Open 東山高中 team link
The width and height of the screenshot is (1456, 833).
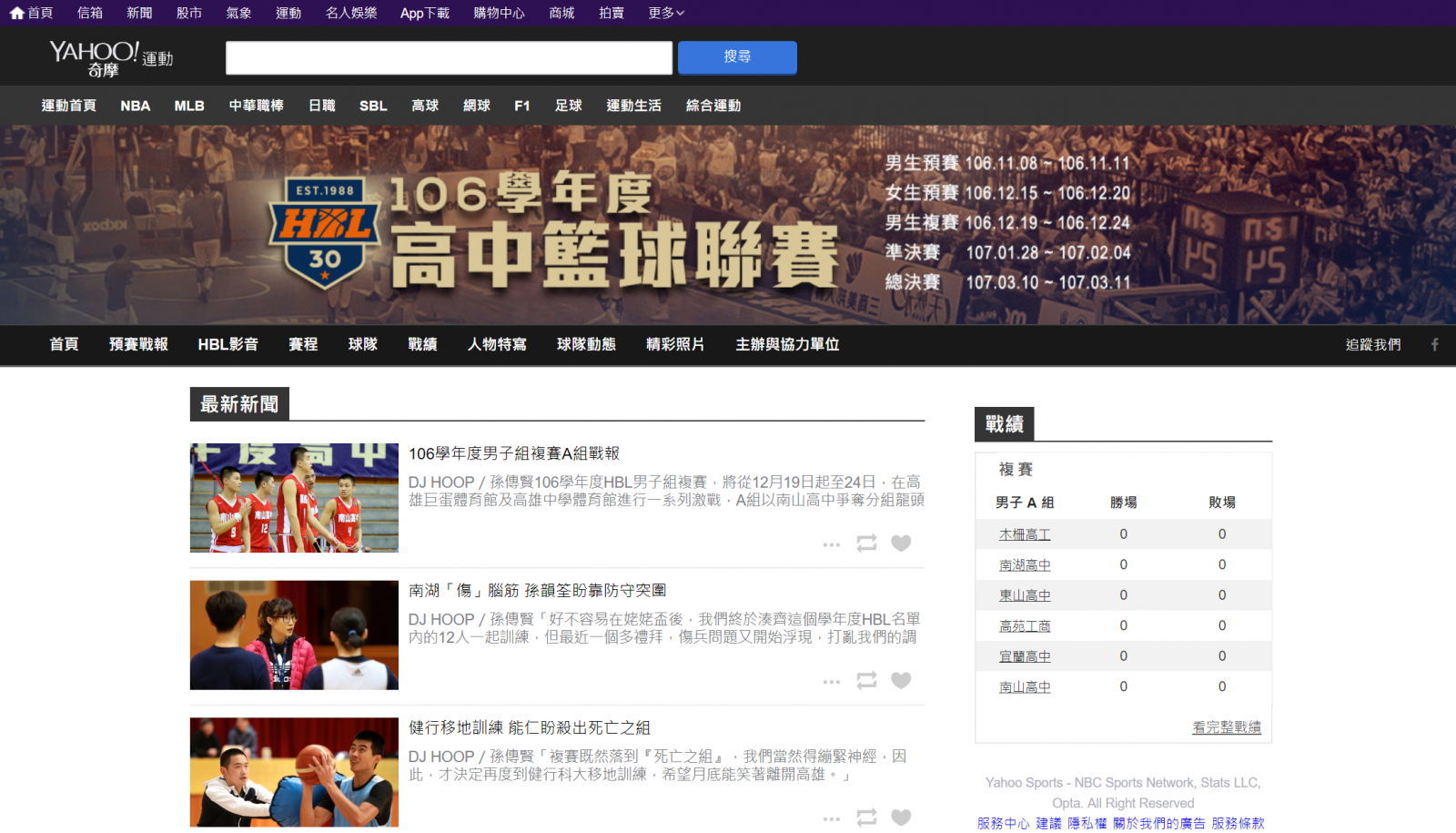click(x=1025, y=595)
